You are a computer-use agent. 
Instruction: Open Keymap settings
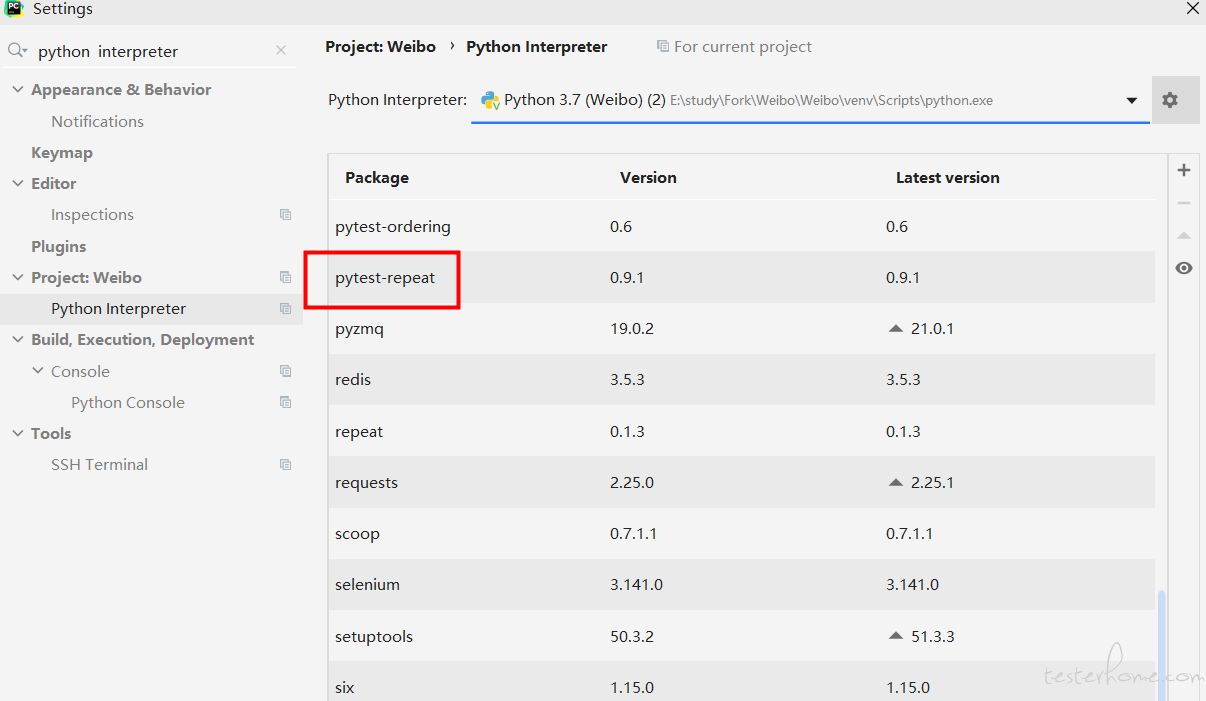tap(61, 153)
